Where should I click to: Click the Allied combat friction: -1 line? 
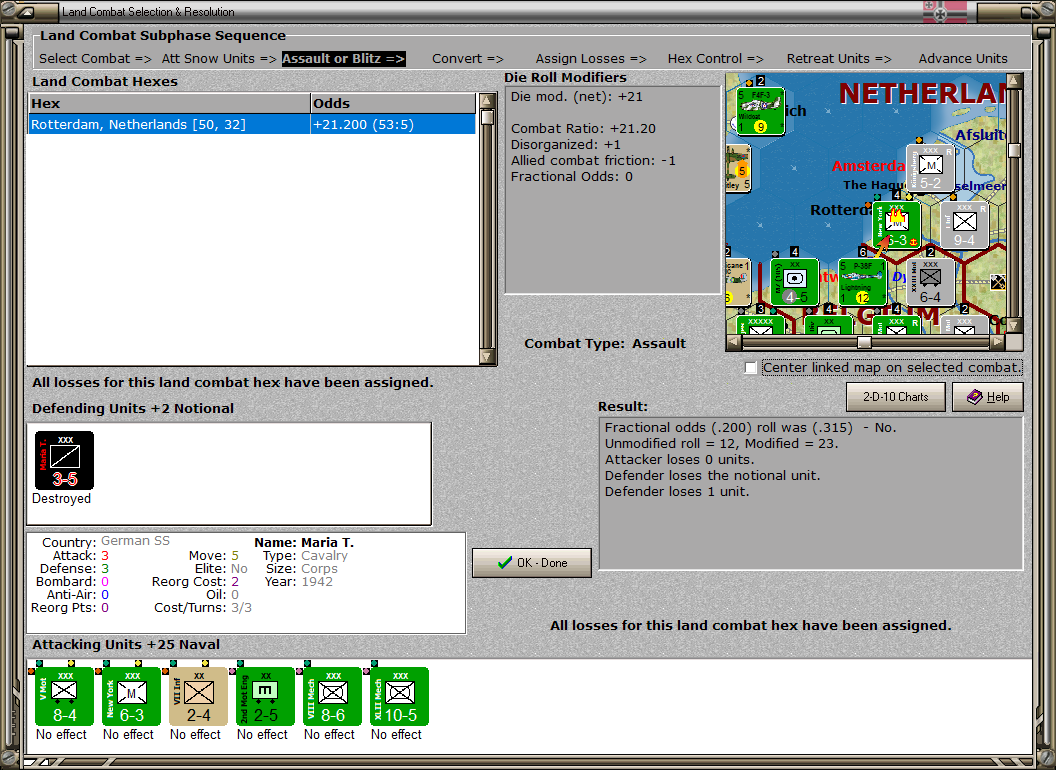click(x=593, y=160)
